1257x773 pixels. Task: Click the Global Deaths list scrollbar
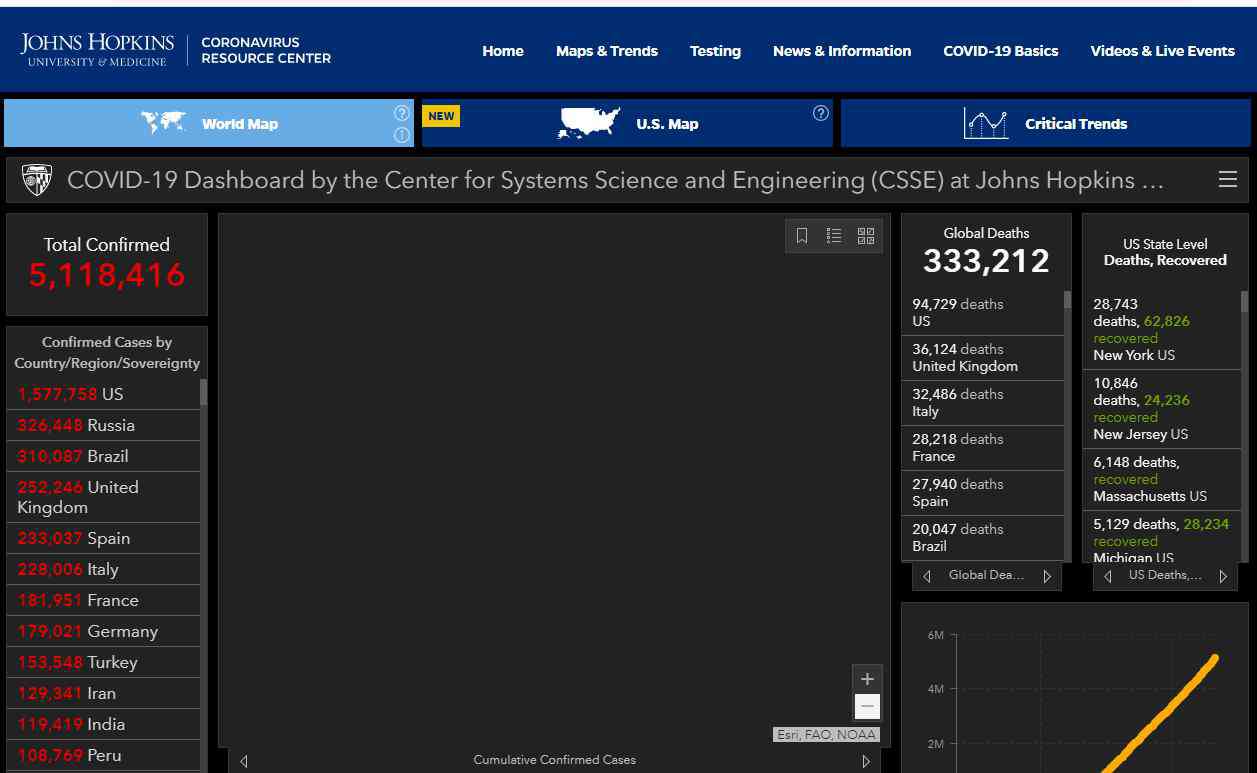pos(1067,299)
